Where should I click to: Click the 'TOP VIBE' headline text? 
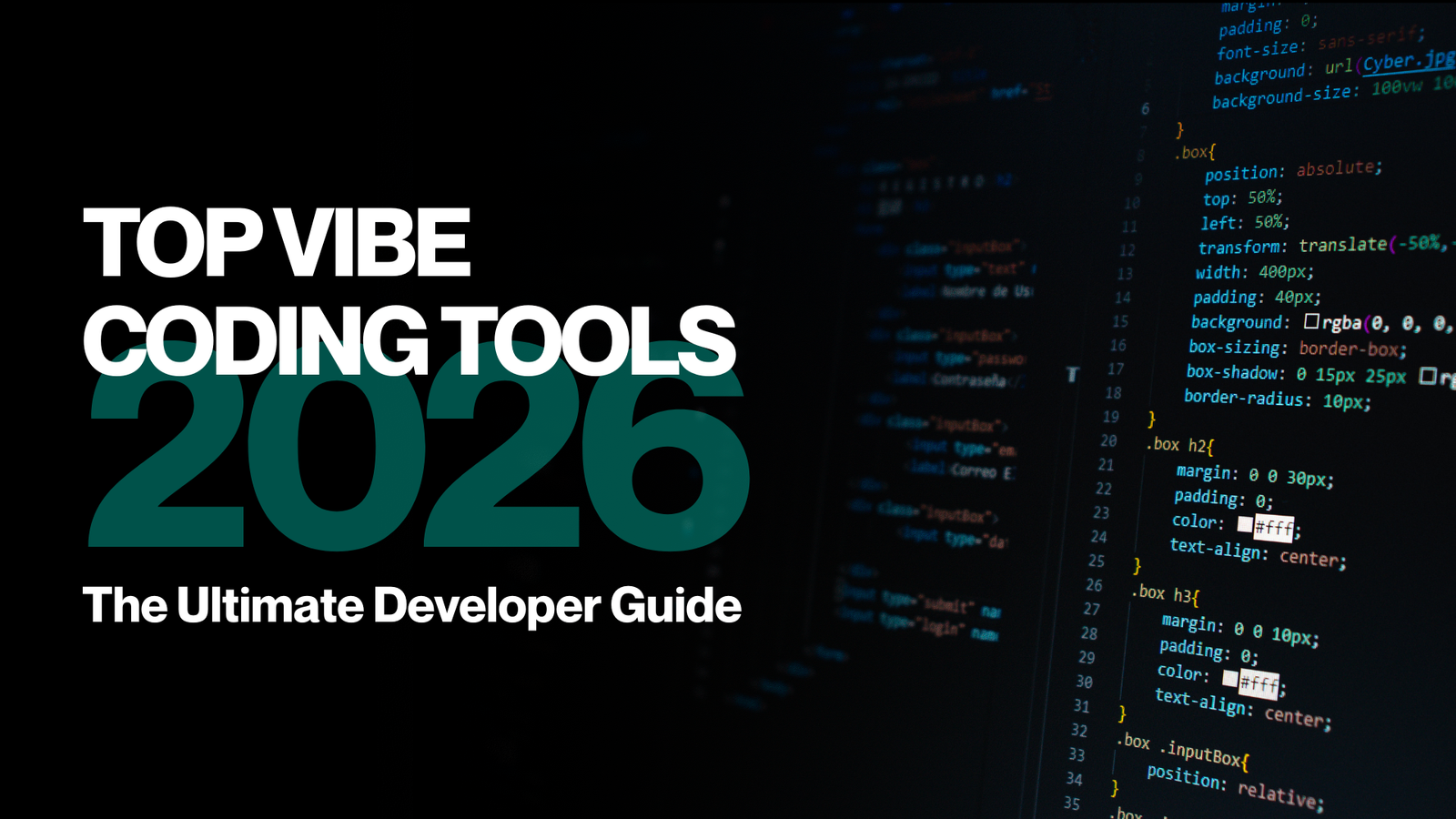pyautogui.click(x=277, y=242)
